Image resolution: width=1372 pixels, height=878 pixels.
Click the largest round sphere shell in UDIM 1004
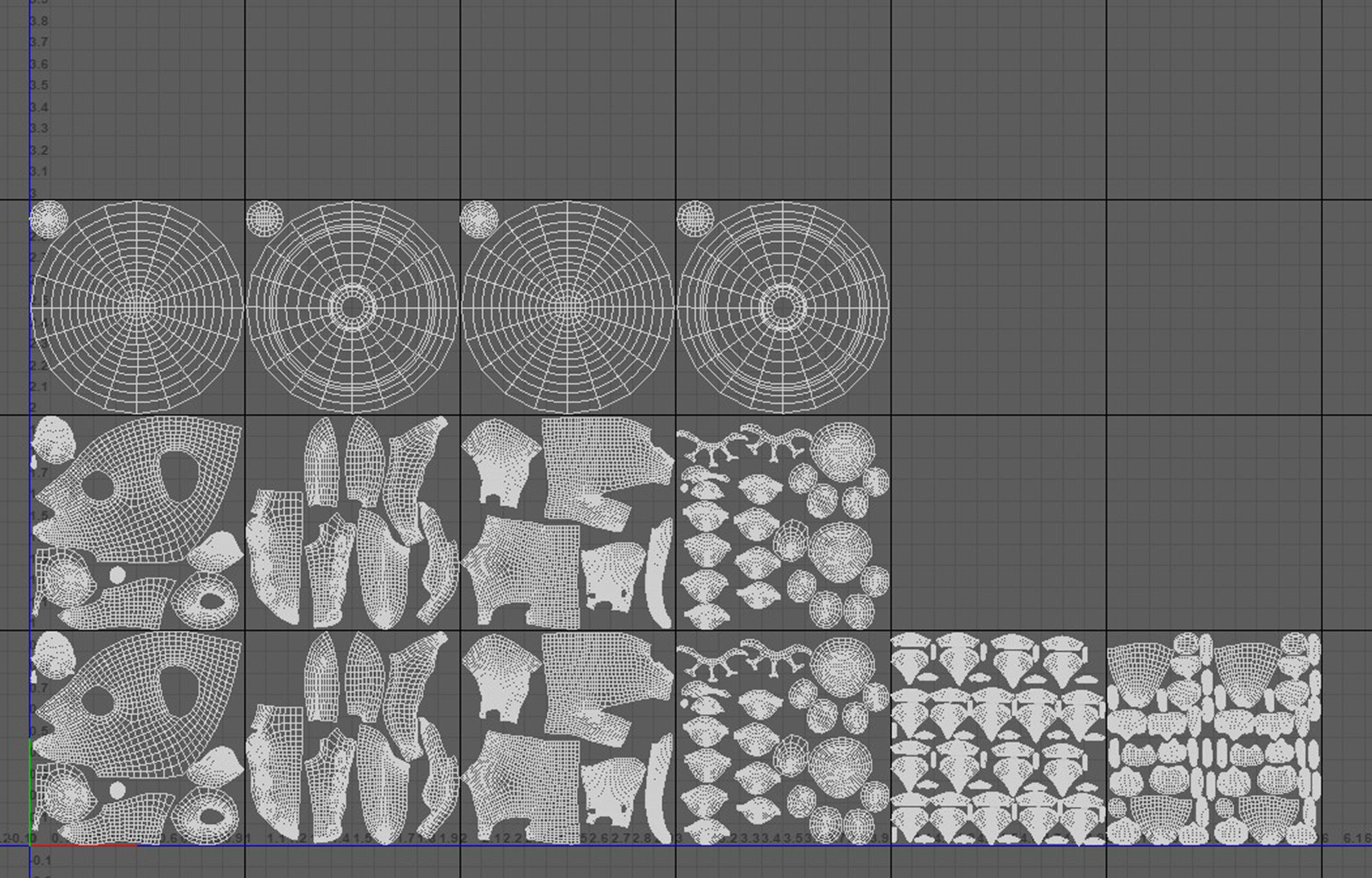(x=842, y=667)
